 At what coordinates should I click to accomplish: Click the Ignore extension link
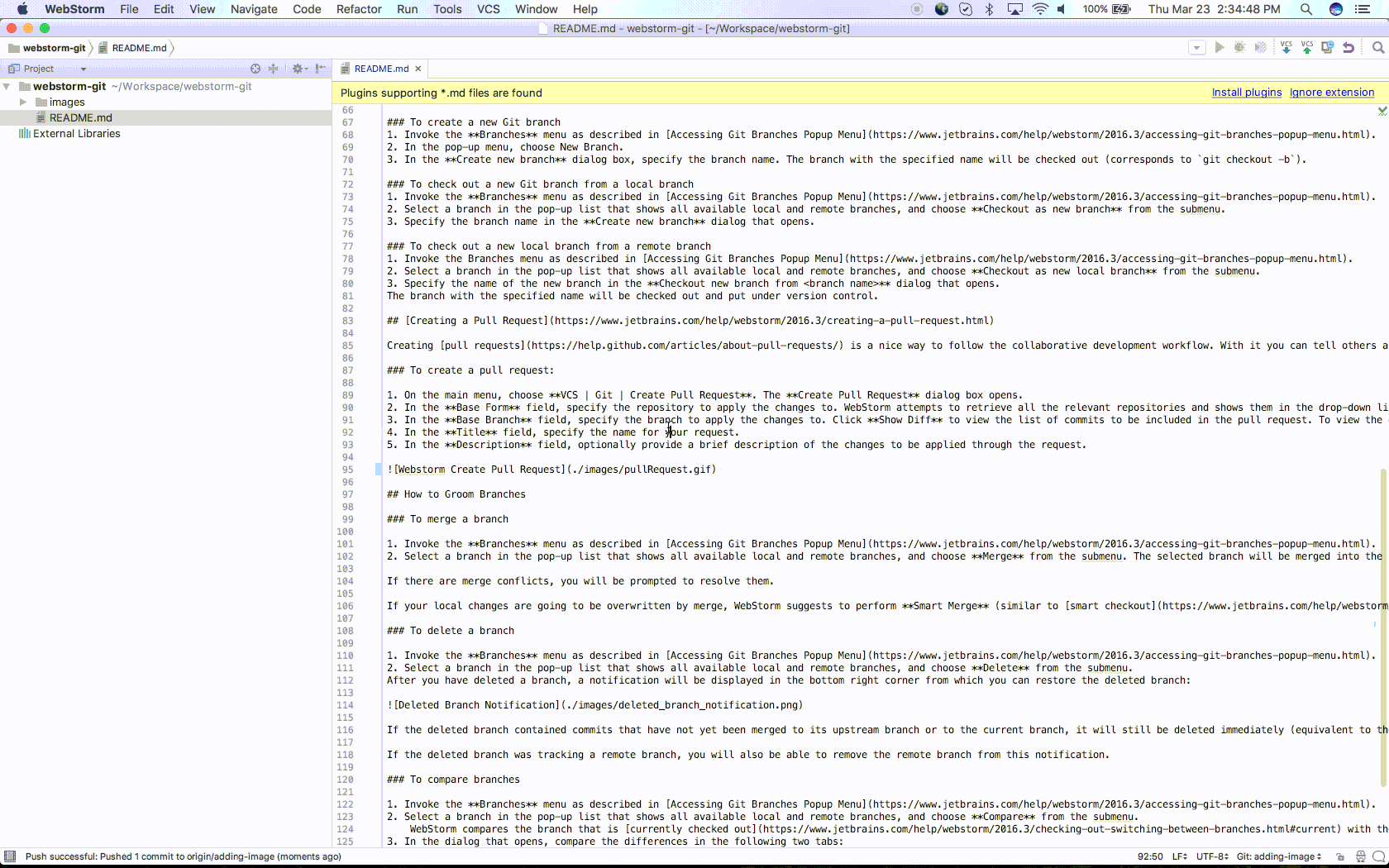pos(1332,93)
